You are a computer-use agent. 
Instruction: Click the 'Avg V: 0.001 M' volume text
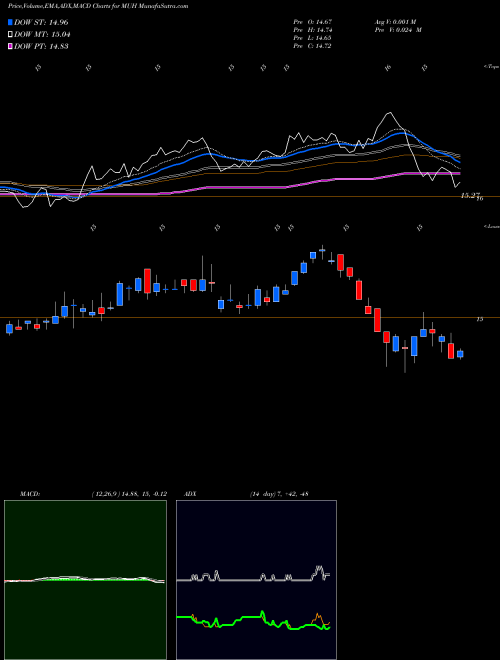(395, 22)
